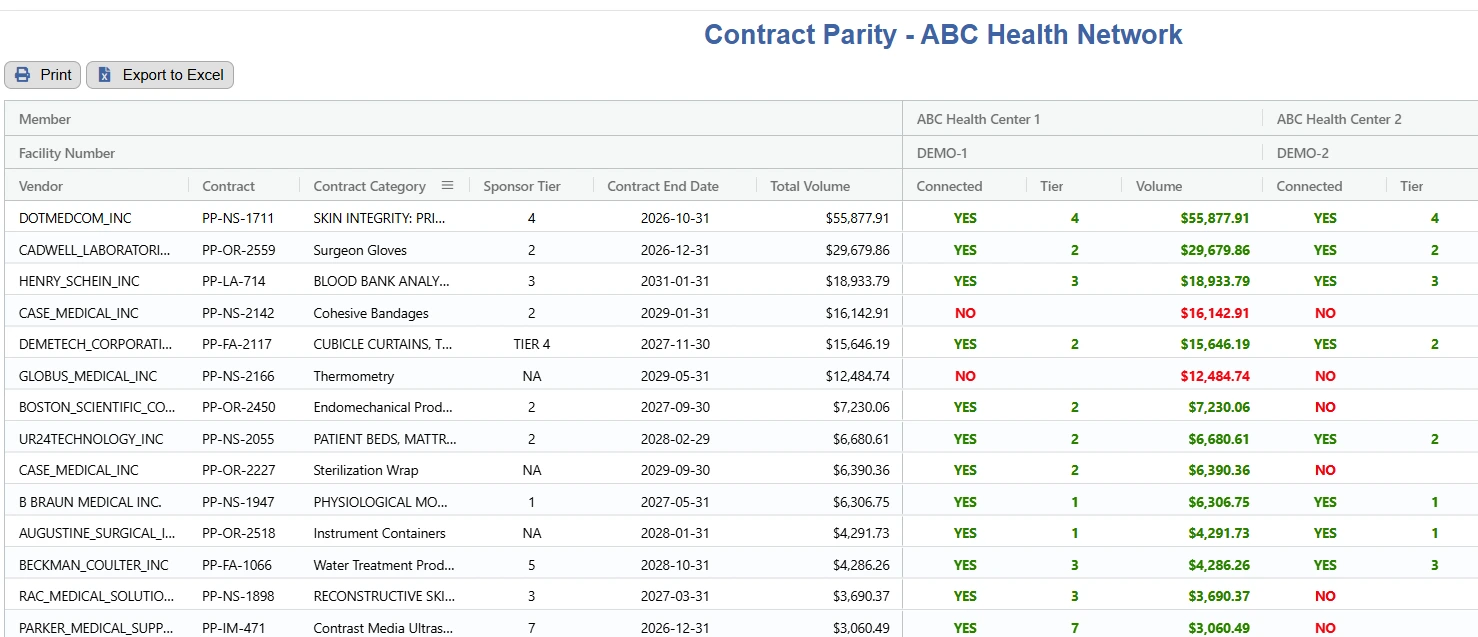Click contract number PP-NS-1711
The height and width of the screenshot is (637, 1478).
[x=238, y=218]
